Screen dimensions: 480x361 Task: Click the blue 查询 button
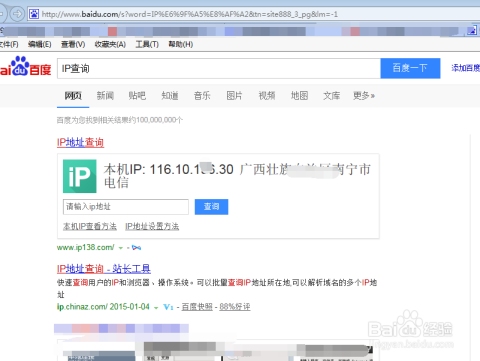coord(211,207)
